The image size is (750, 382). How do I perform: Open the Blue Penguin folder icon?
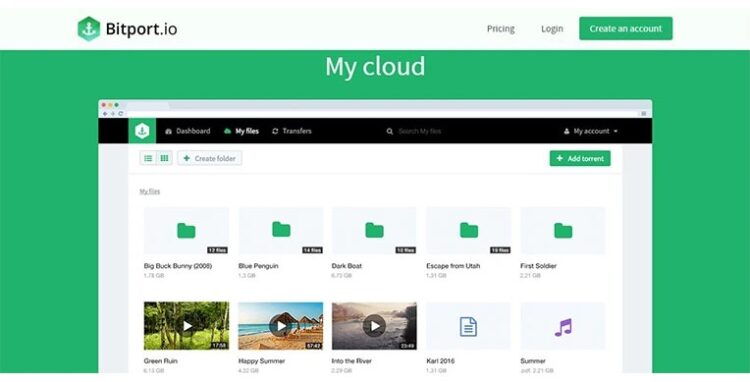tap(281, 229)
